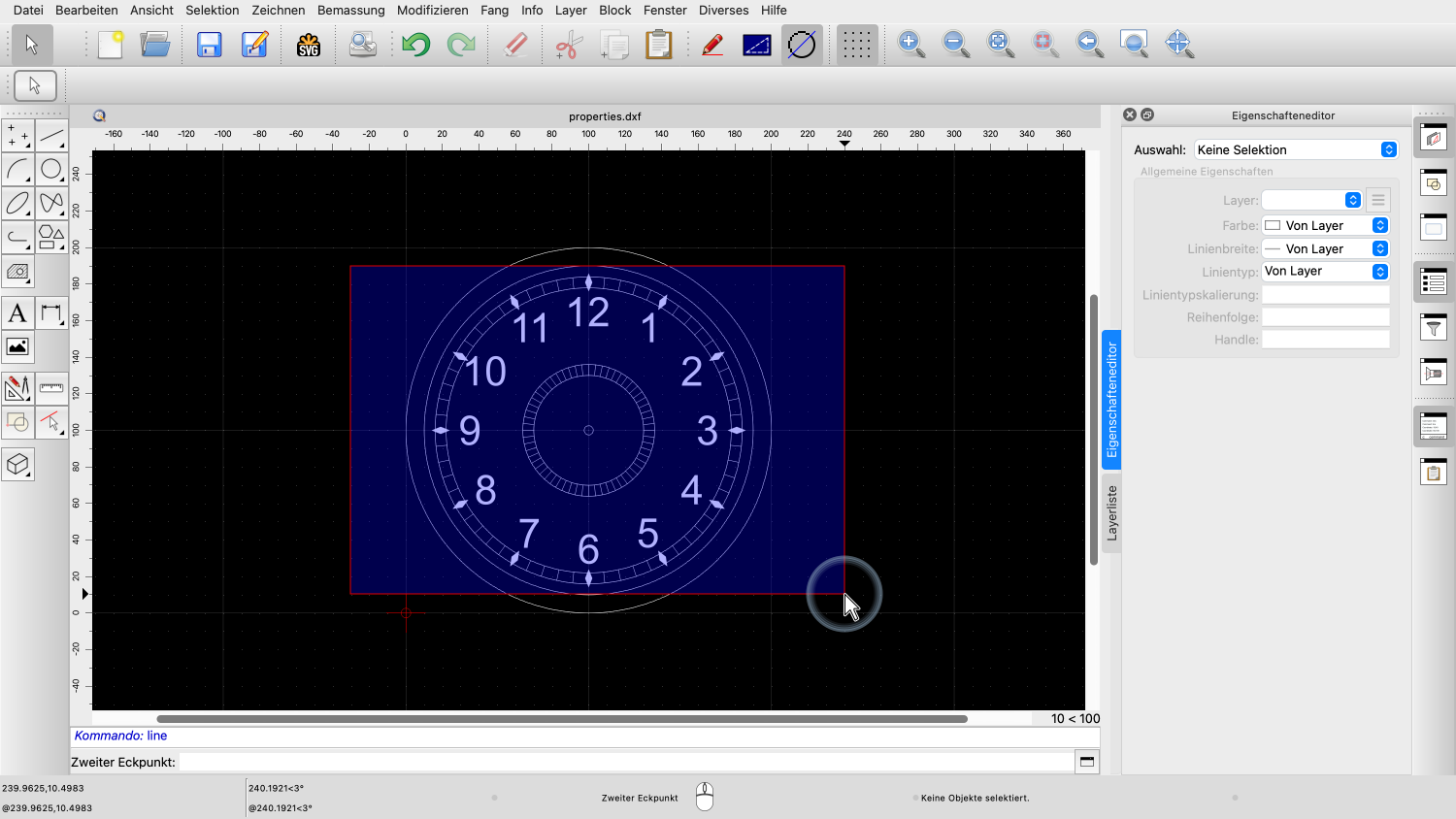Screen dimensions: 1456x819
Task: Click the Save file icon
Action: pyautogui.click(x=209, y=45)
